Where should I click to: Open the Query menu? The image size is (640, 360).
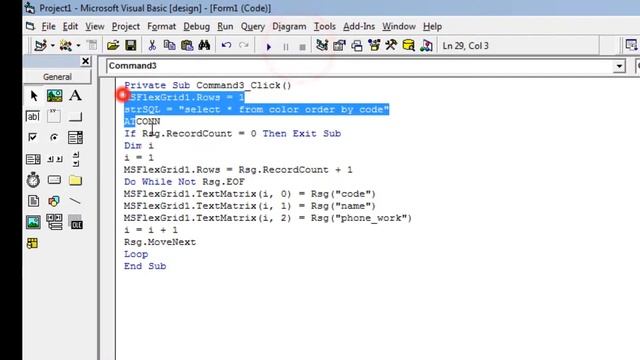[x=253, y=27]
